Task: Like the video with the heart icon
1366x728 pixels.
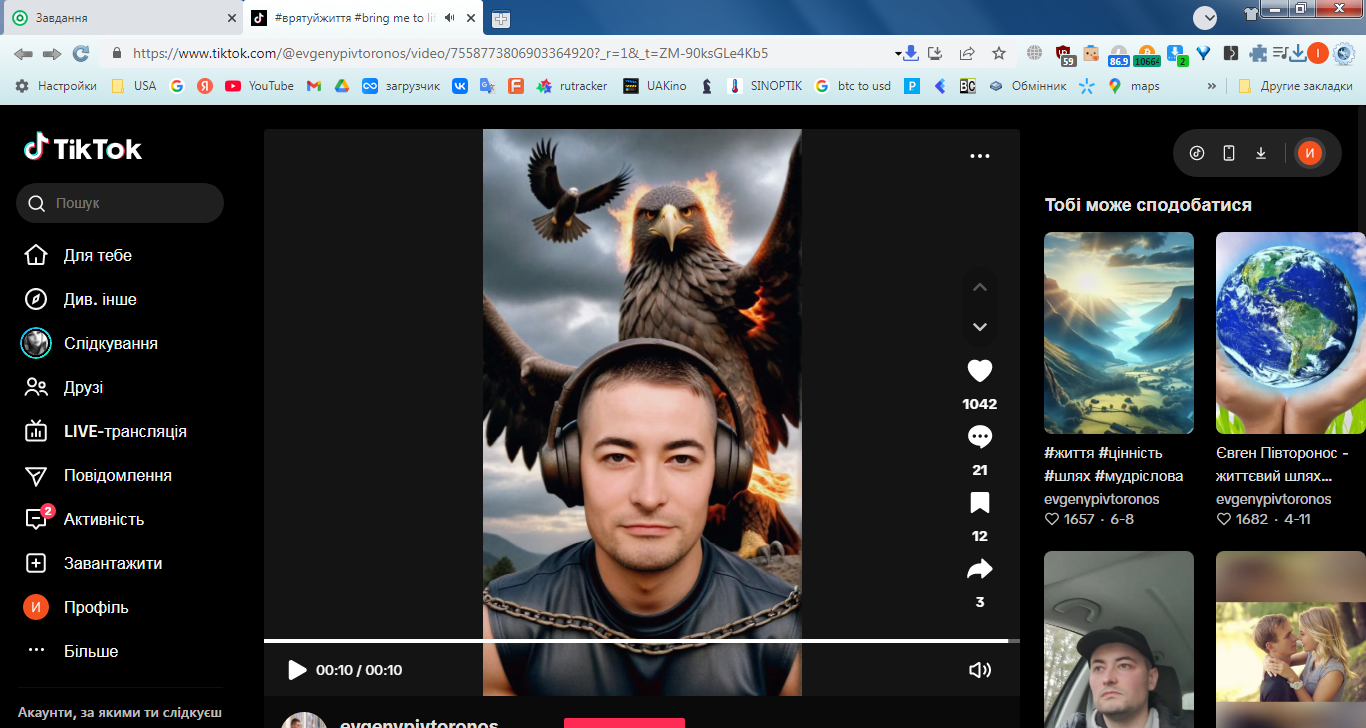Action: (979, 371)
